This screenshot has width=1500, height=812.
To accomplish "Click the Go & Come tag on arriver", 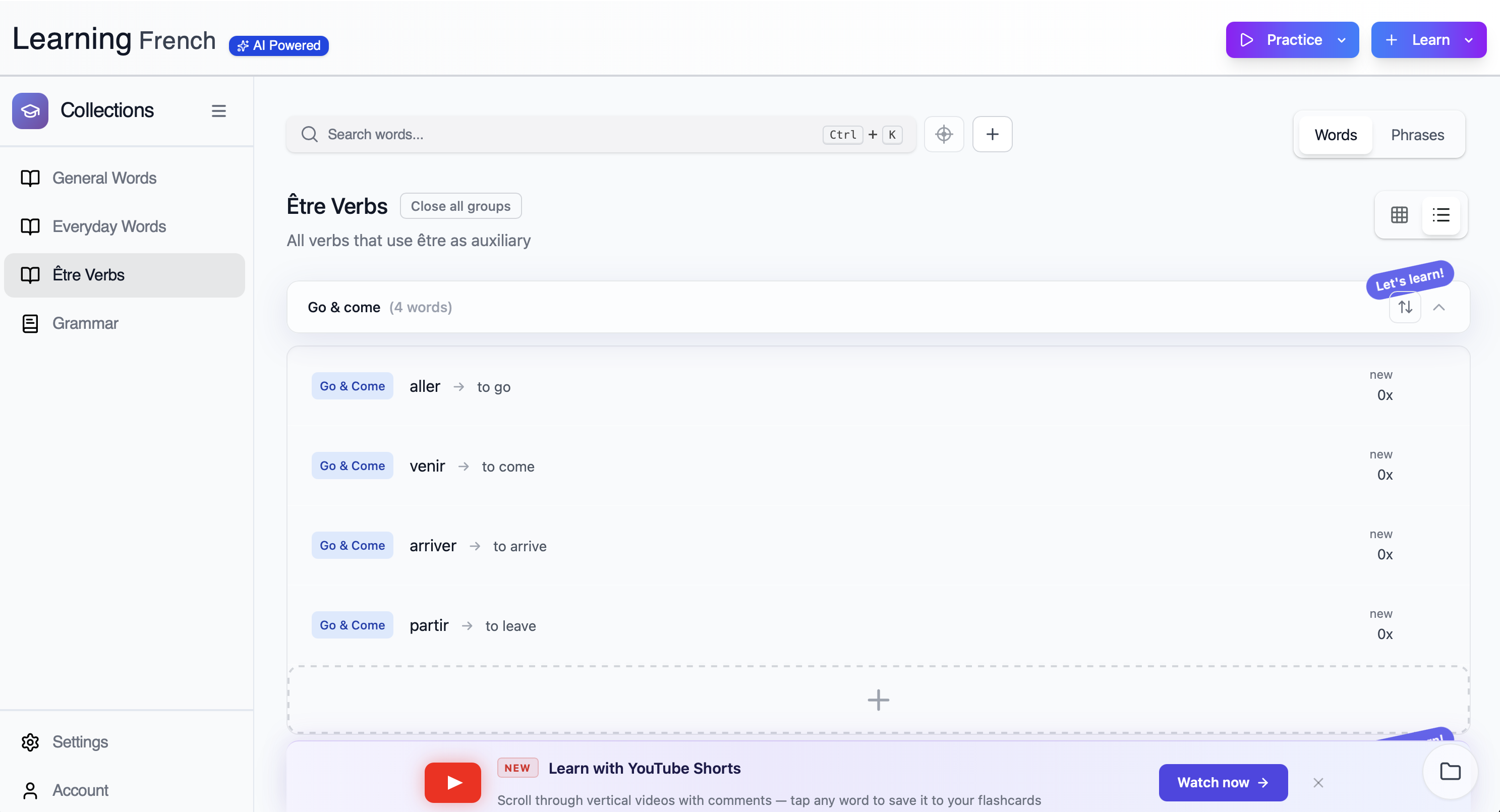I will coord(352,545).
